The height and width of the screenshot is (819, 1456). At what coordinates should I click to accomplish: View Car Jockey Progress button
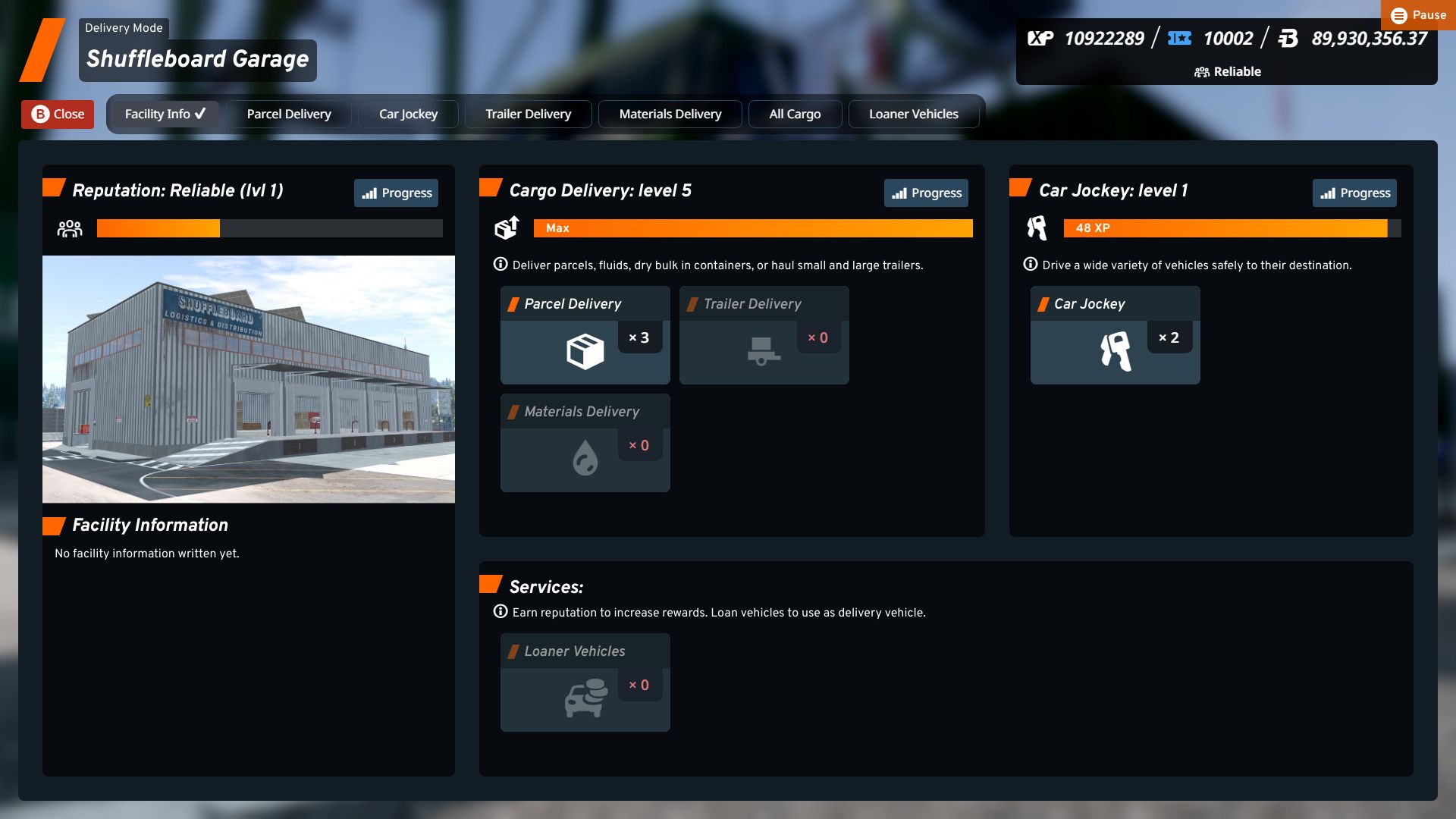tap(1354, 193)
